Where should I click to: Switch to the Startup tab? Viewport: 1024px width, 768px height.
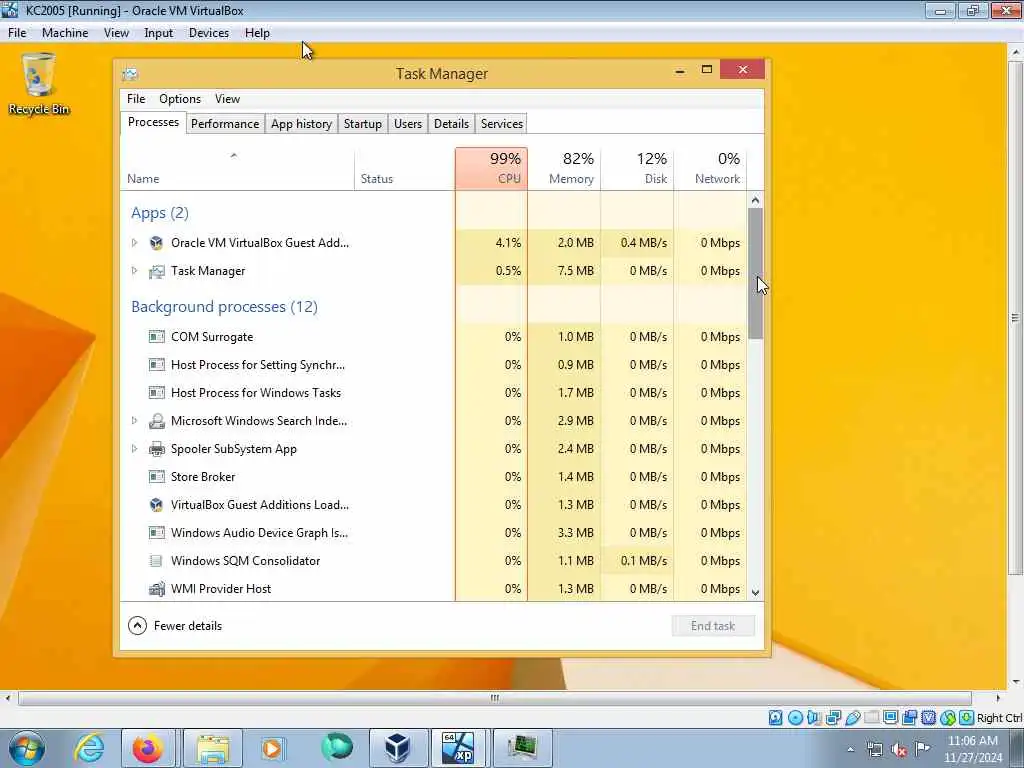(x=362, y=124)
